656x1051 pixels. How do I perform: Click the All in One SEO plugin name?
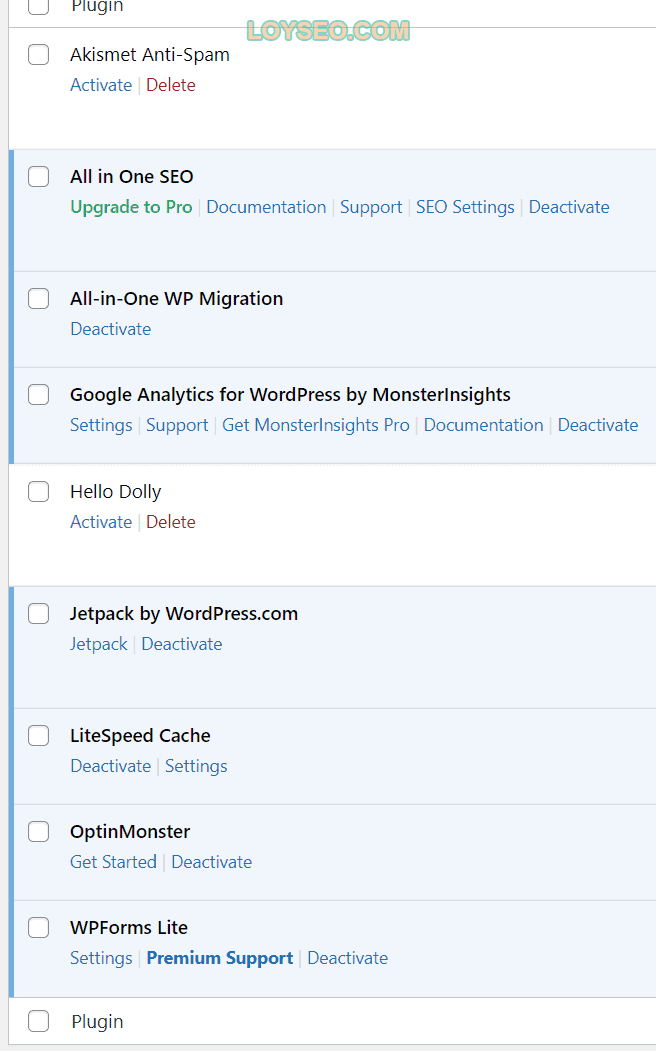tap(131, 176)
